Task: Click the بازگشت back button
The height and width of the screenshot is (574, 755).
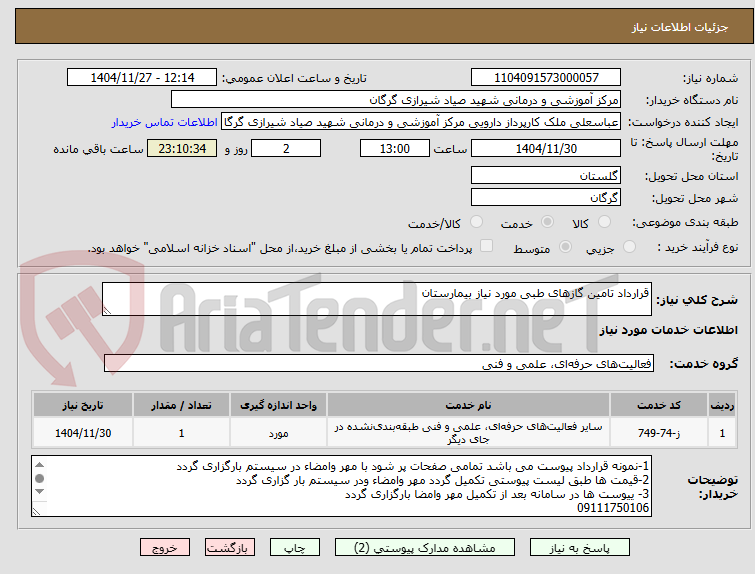Action: pos(230,548)
